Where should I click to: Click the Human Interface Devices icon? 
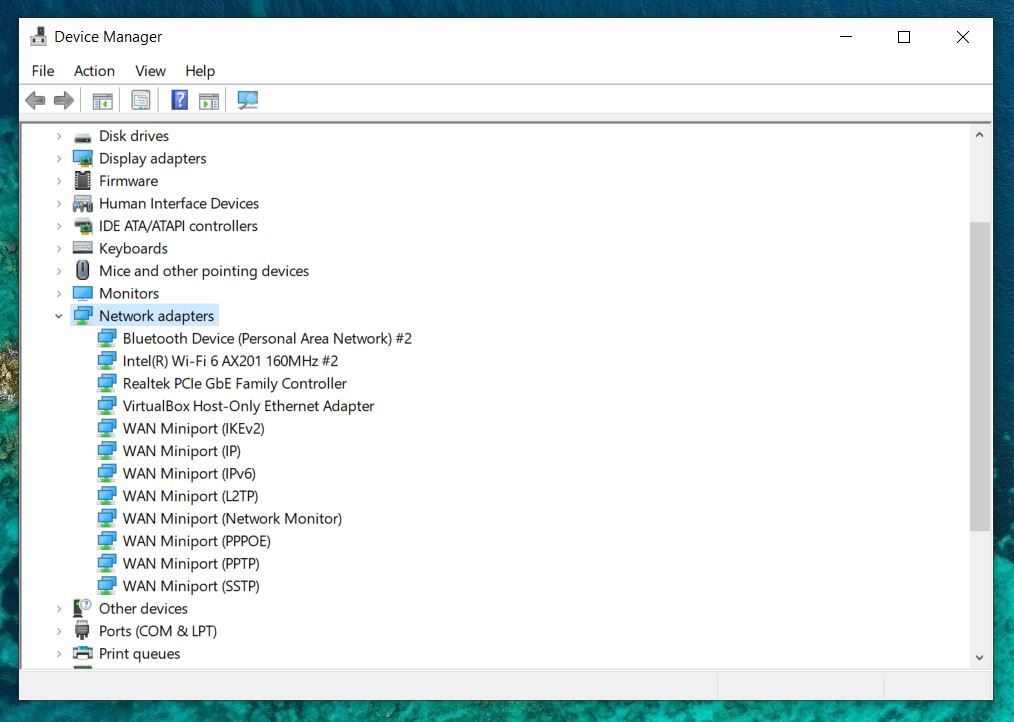[x=83, y=204]
